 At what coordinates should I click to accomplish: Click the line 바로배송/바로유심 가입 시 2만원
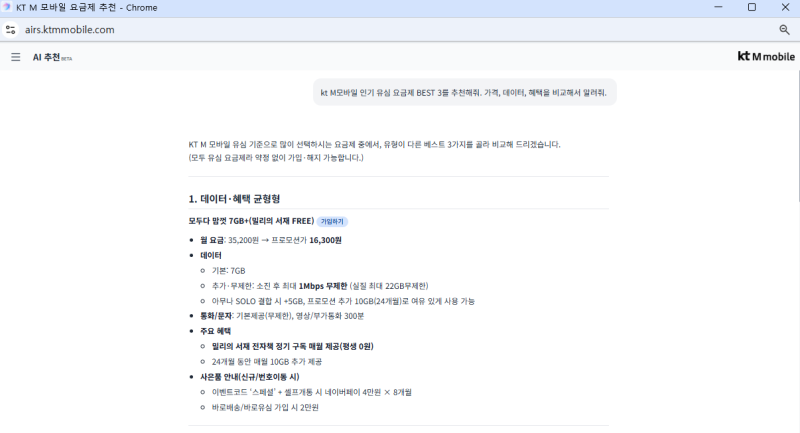tap(265, 408)
